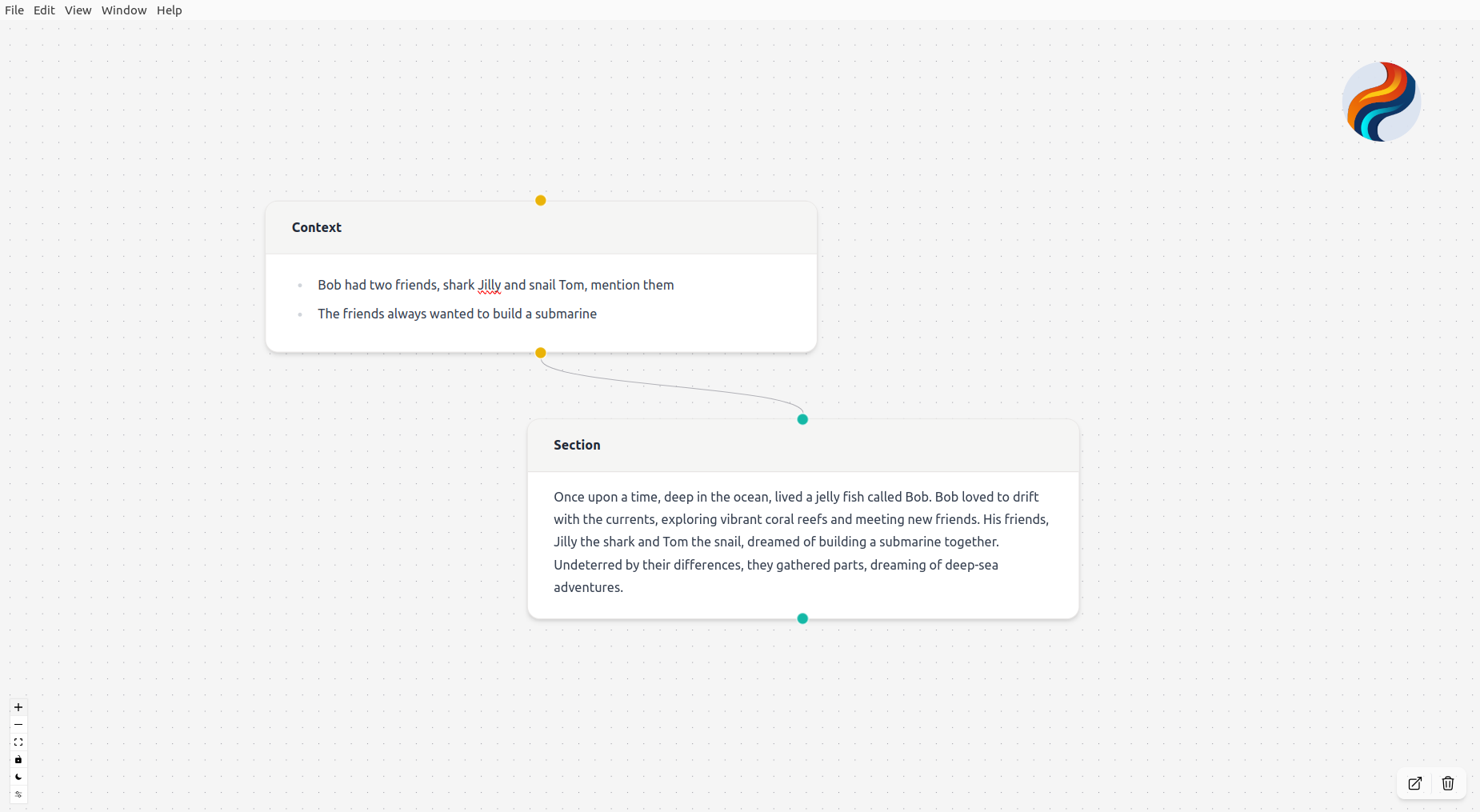Click the yellow handle atop Context node
Image resolution: width=1480 pixels, height=812 pixels.
click(541, 201)
